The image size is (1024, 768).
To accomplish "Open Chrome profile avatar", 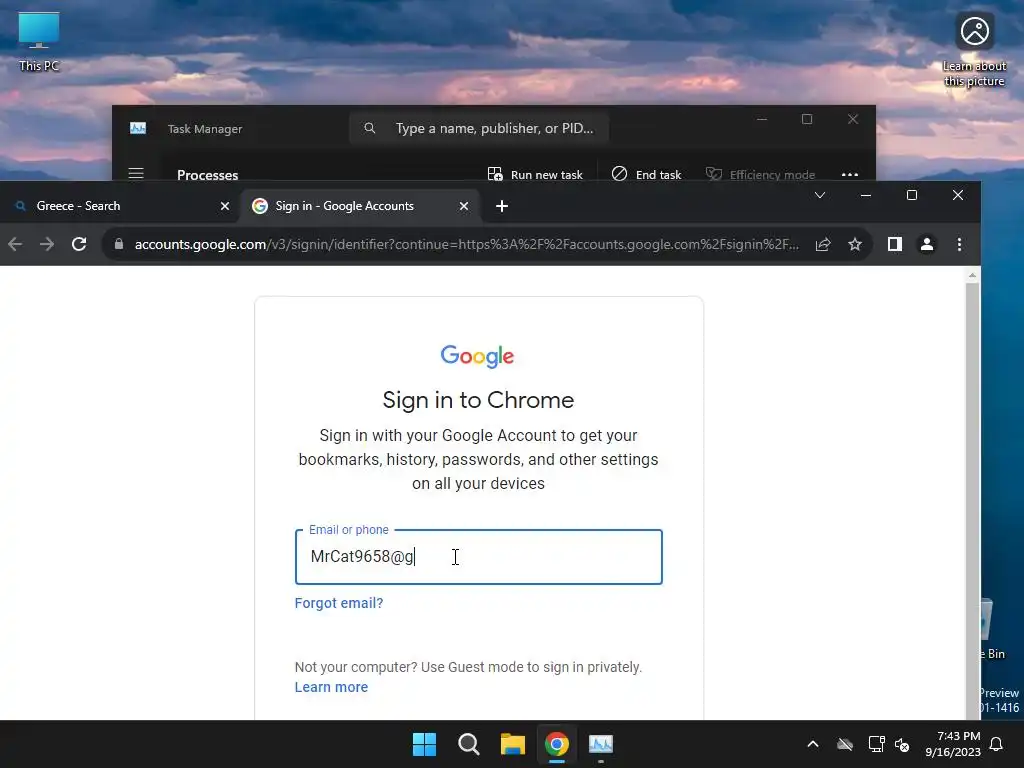I will click(x=927, y=244).
